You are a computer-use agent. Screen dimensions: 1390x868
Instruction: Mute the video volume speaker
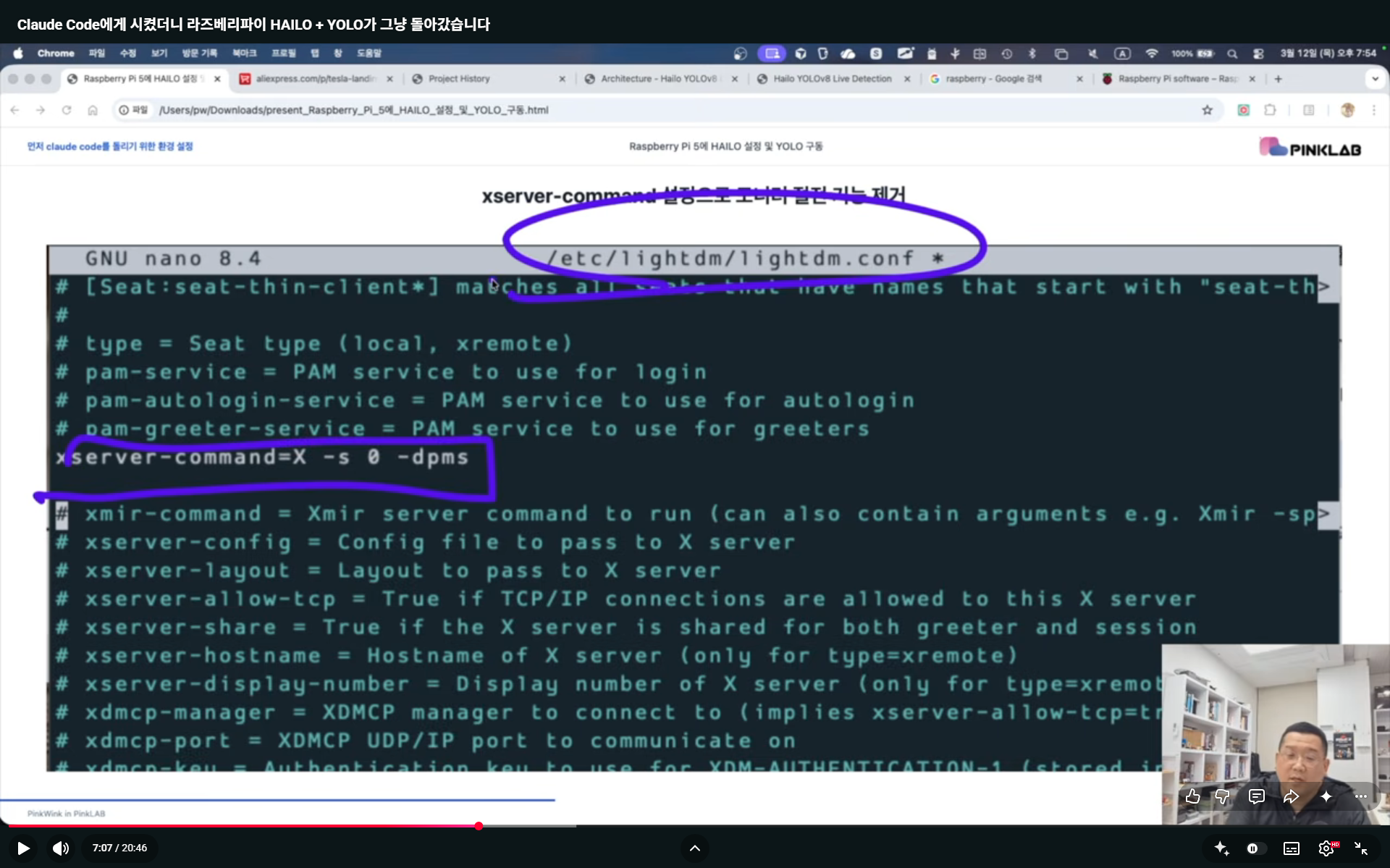(61, 848)
